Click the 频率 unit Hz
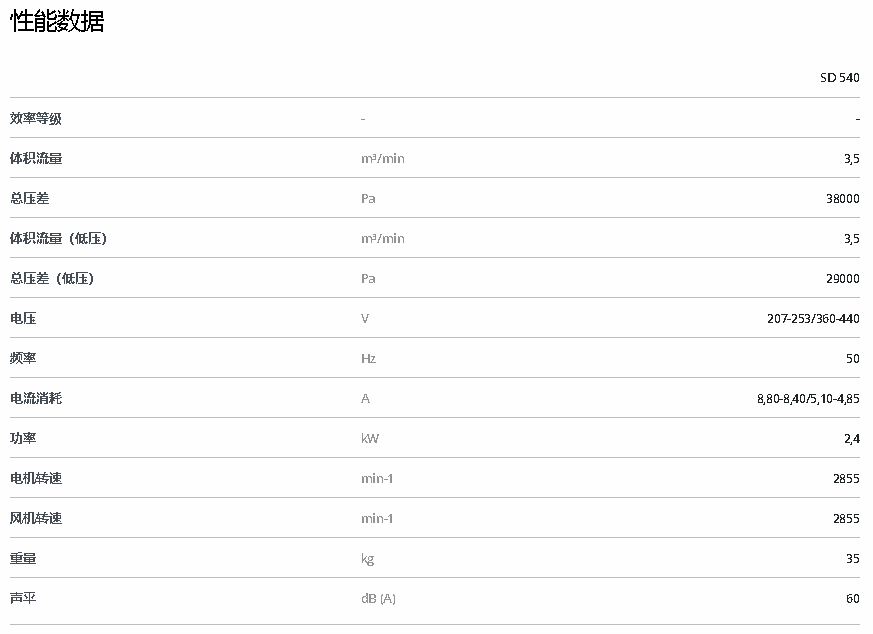Screen dimensions: 873x634 coord(368,359)
